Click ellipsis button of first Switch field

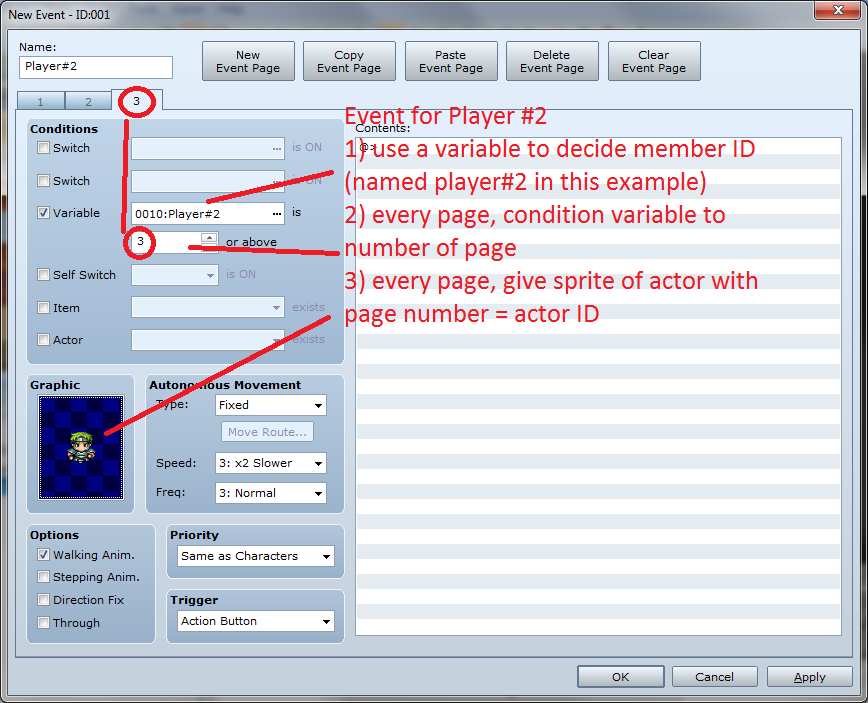click(276, 148)
